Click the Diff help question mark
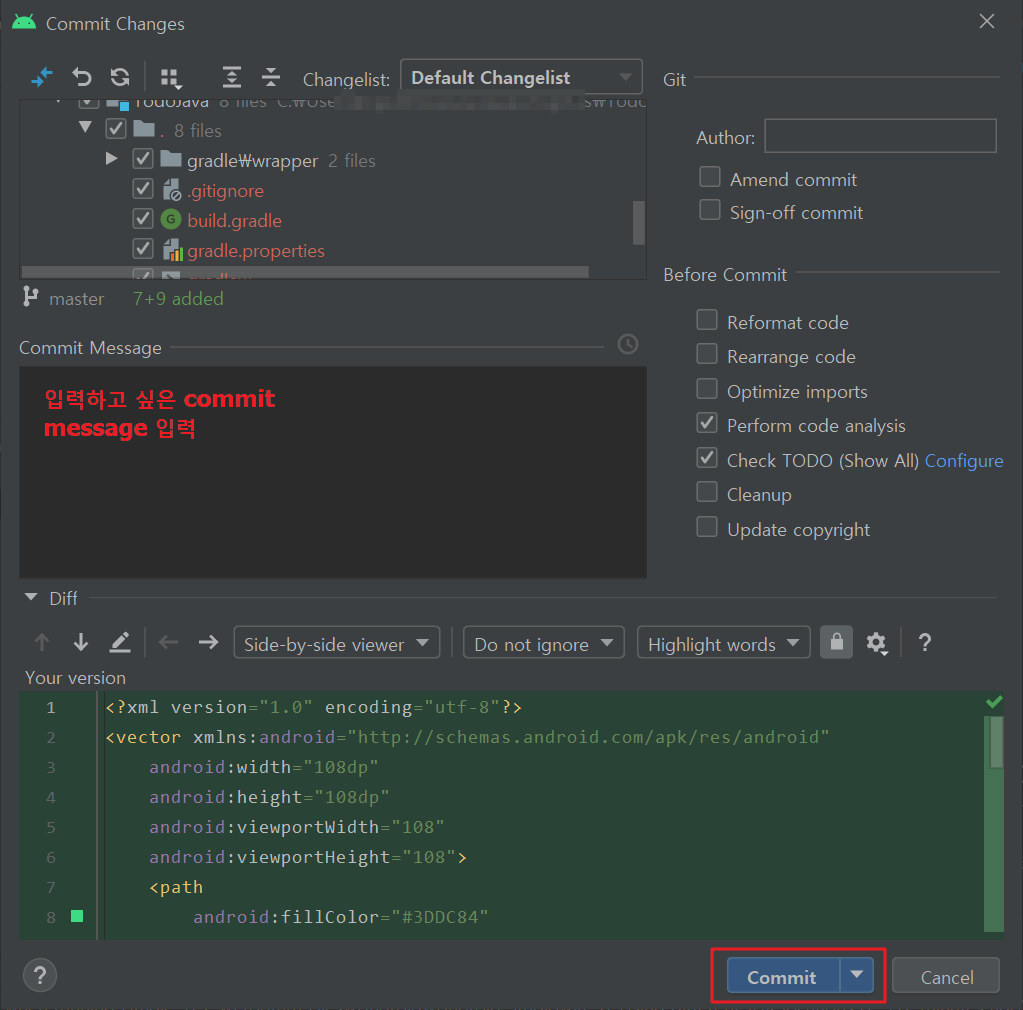This screenshot has height=1010, width=1023. click(x=924, y=643)
